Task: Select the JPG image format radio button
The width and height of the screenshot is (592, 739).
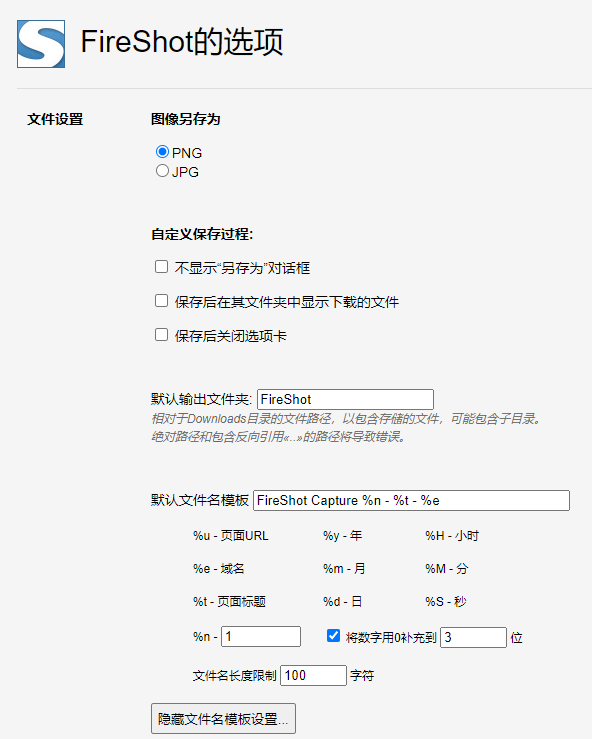Action: (x=162, y=171)
